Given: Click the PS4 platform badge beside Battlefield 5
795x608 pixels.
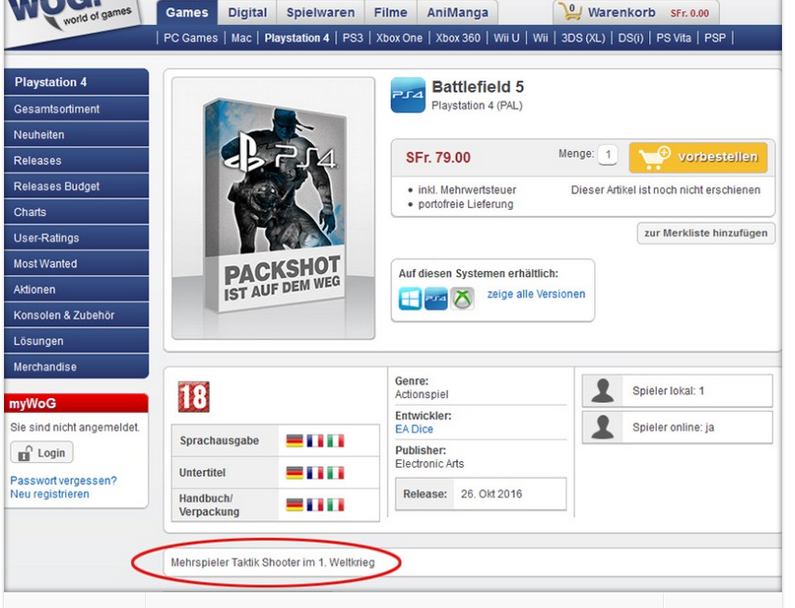Looking at the screenshot, I should [x=408, y=95].
